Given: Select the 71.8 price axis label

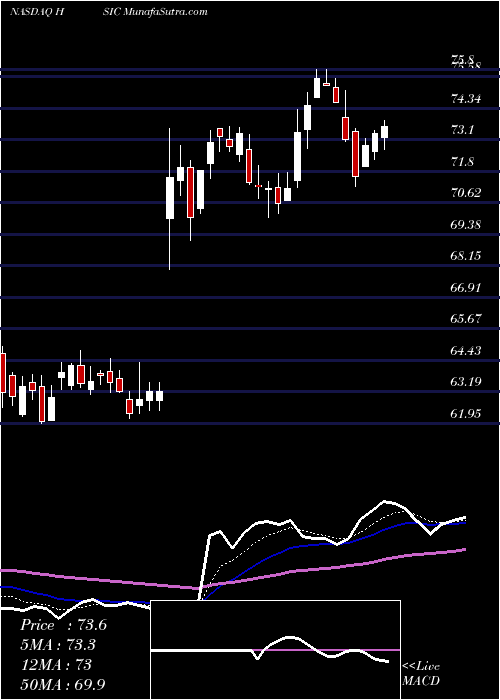Looking at the screenshot, I should [462, 162].
